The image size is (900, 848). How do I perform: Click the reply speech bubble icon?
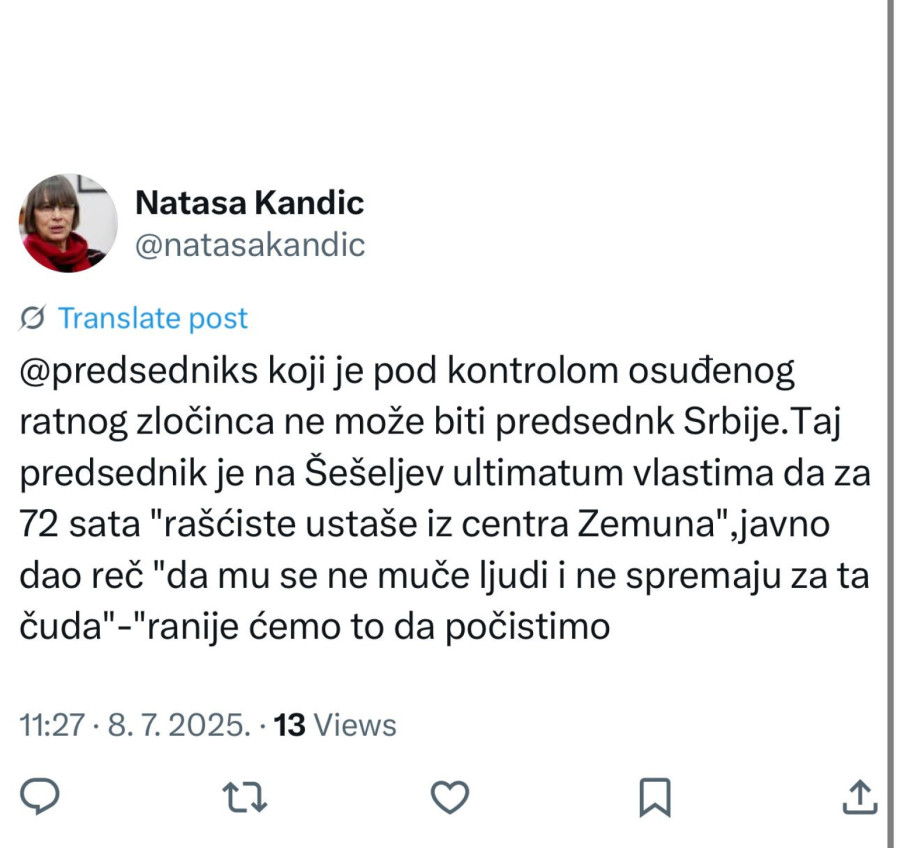(x=42, y=796)
